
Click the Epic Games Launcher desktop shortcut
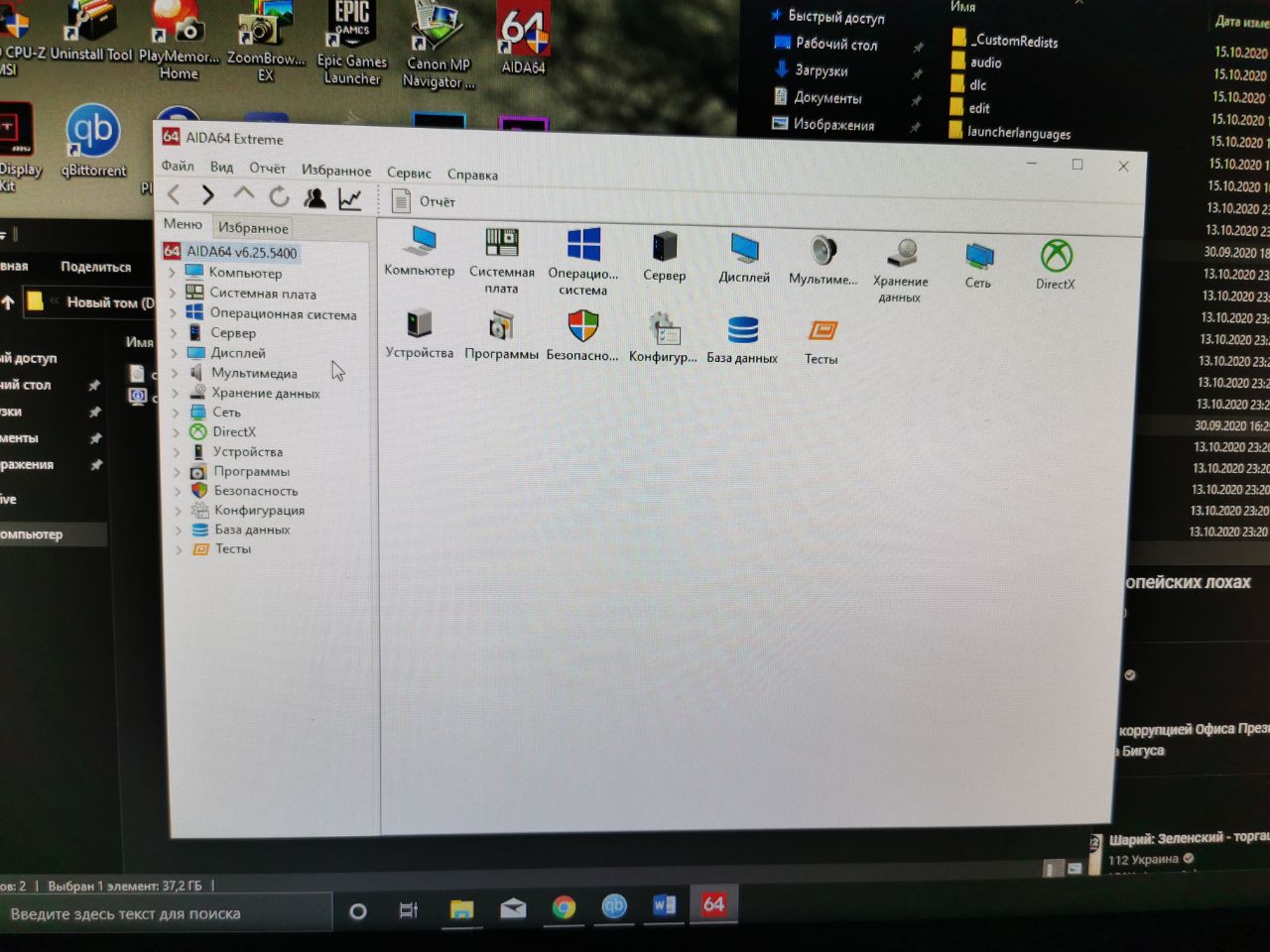(x=351, y=43)
